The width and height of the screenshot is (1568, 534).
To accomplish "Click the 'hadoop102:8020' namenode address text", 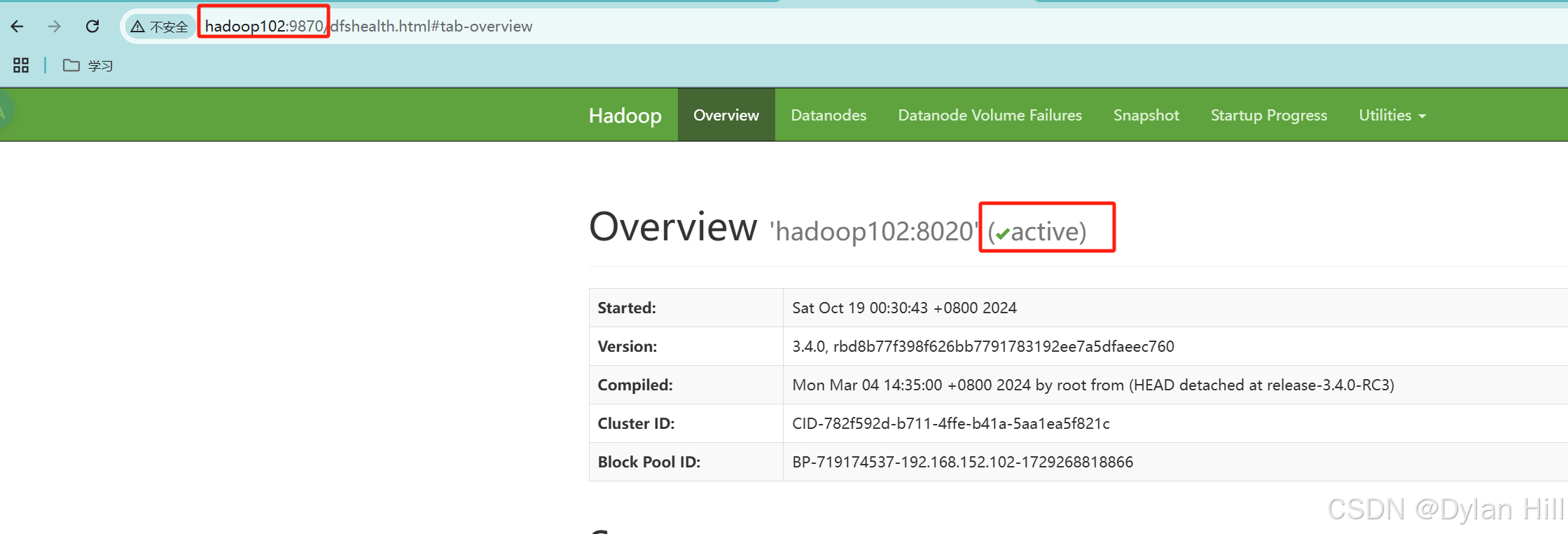I will click(874, 231).
